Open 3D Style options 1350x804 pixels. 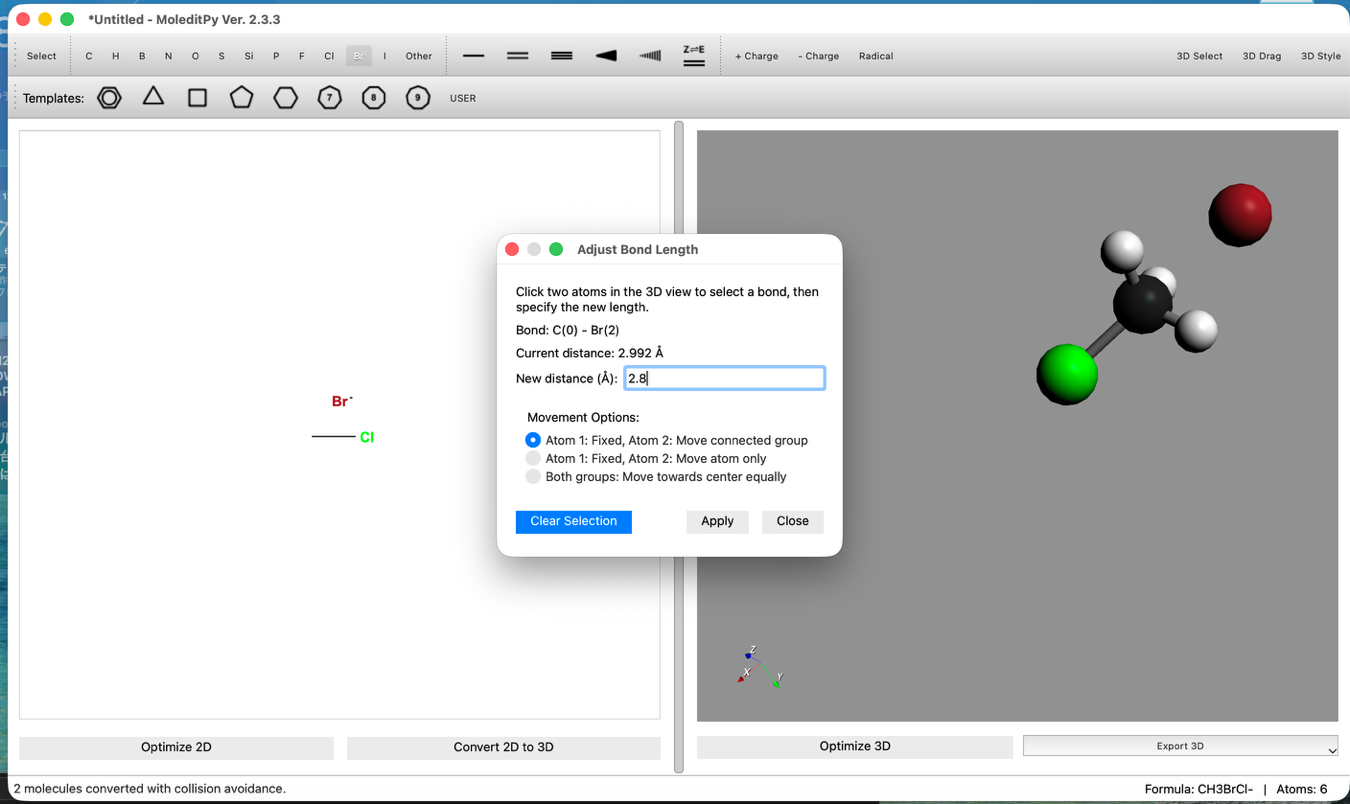pyautogui.click(x=1320, y=56)
